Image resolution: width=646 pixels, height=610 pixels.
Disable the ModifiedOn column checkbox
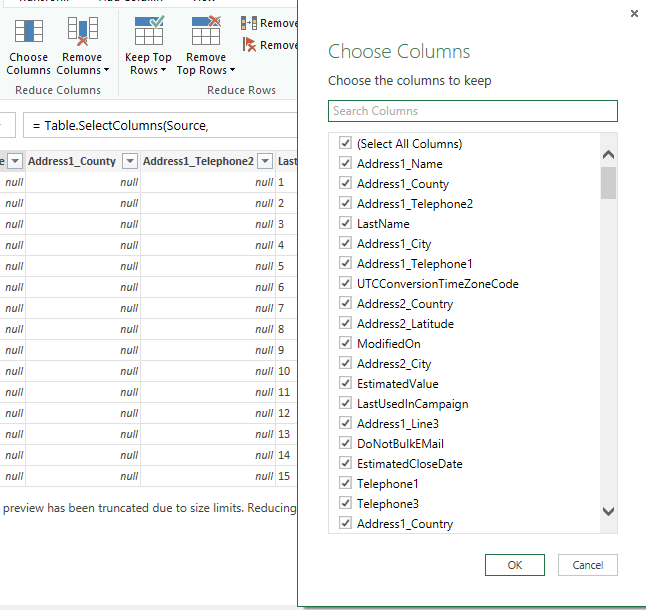pos(345,344)
